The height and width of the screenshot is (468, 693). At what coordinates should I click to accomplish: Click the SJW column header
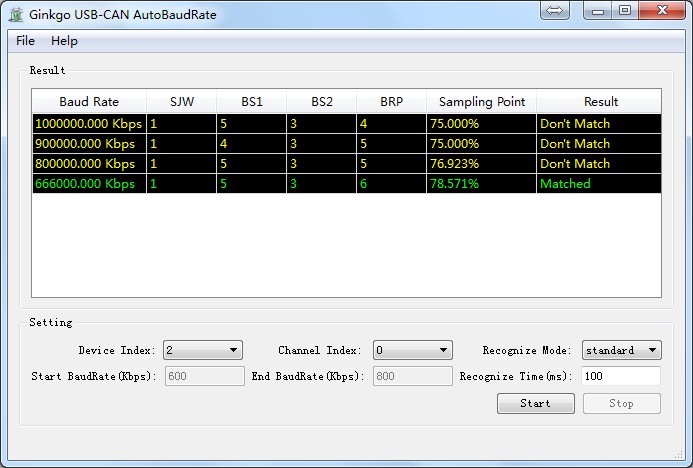pyautogui.click(x=182, y=102)
